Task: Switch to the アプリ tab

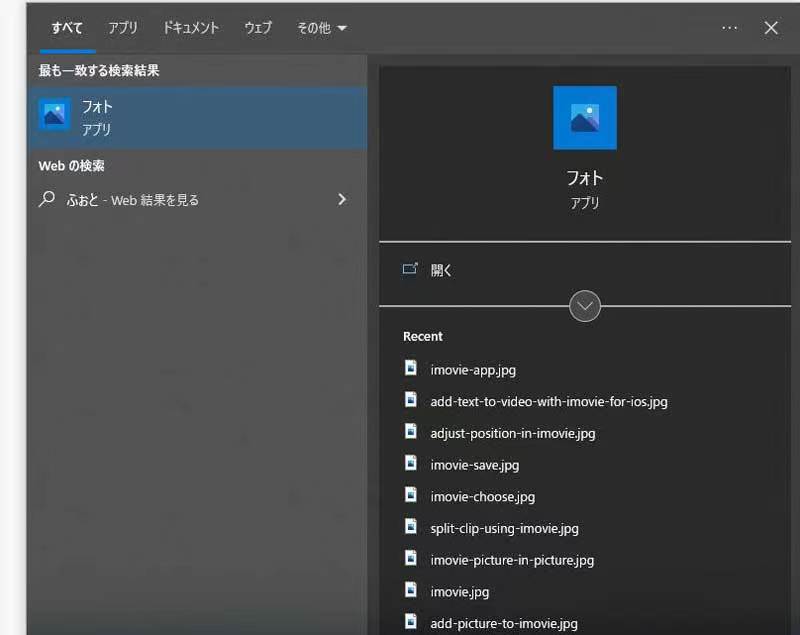Action: point(123,28)
